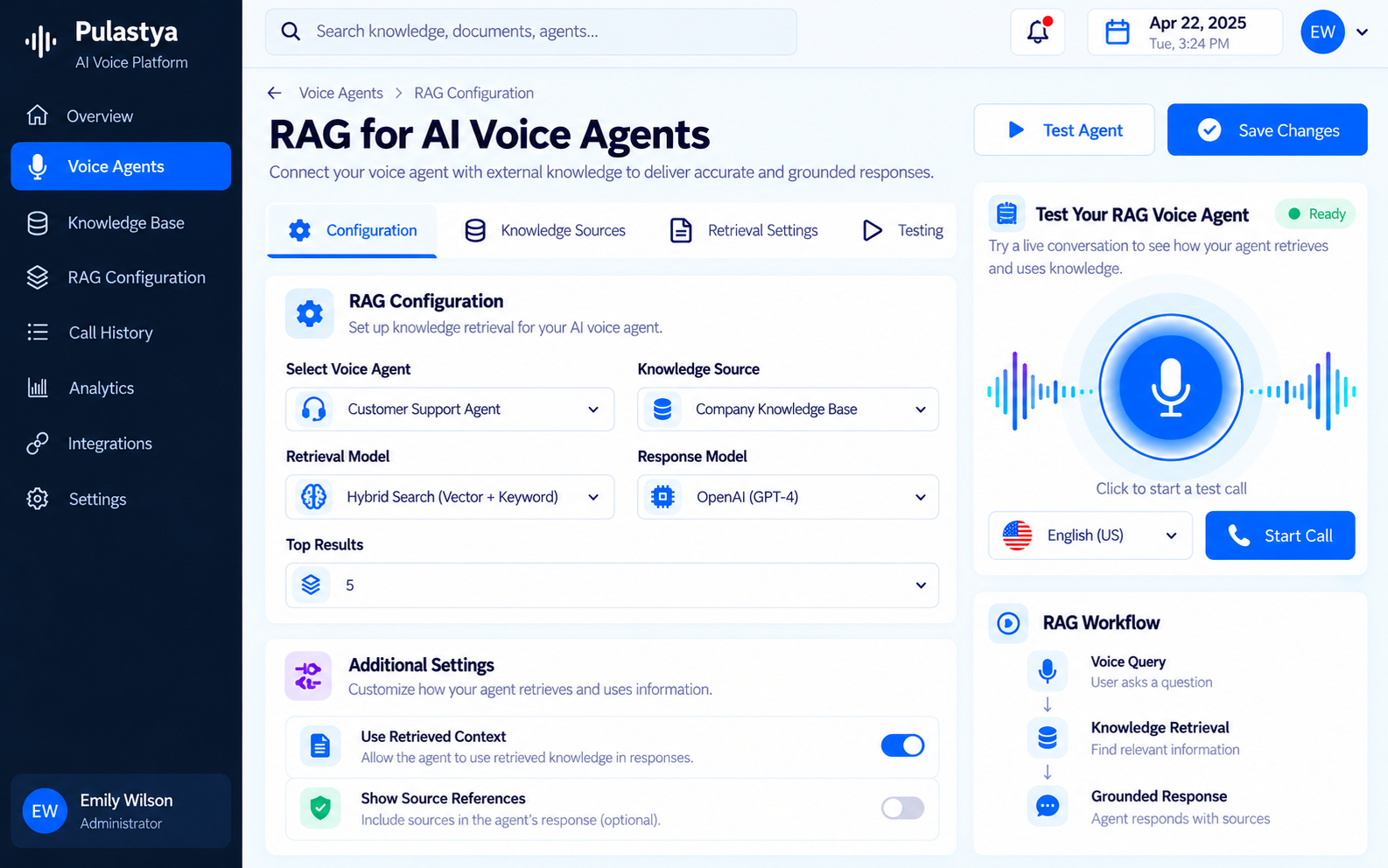Open the Top Results dropdown
The height and width of the screenshot is (868, 1388).
pos(612,585)
